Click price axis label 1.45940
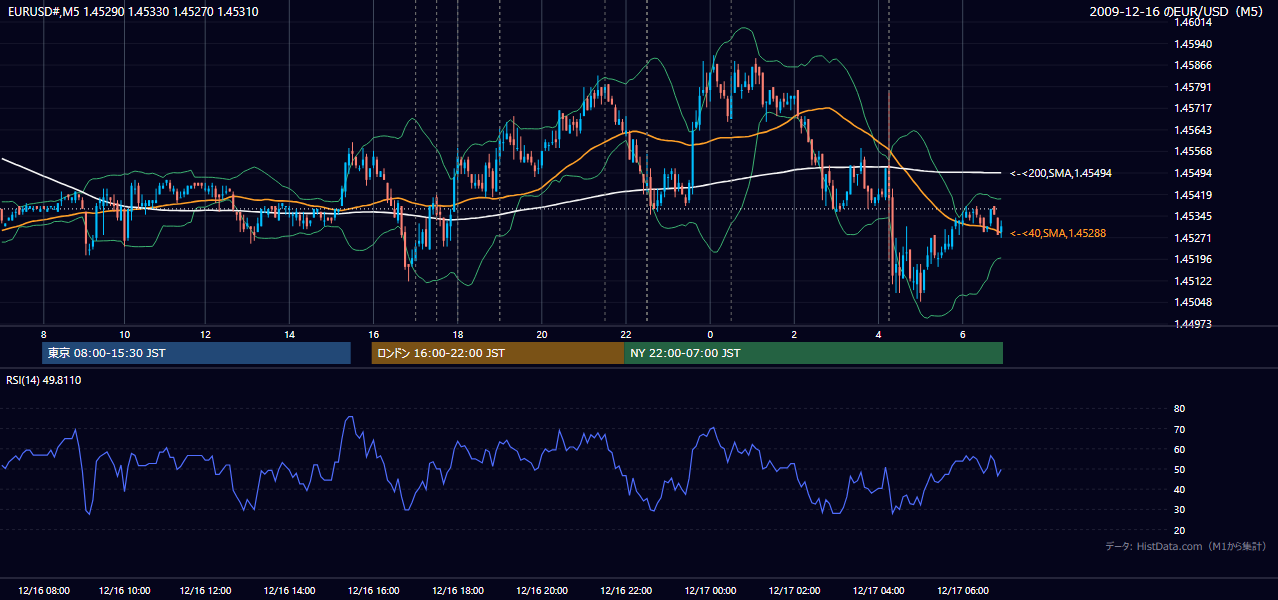 pos(1193,44)
